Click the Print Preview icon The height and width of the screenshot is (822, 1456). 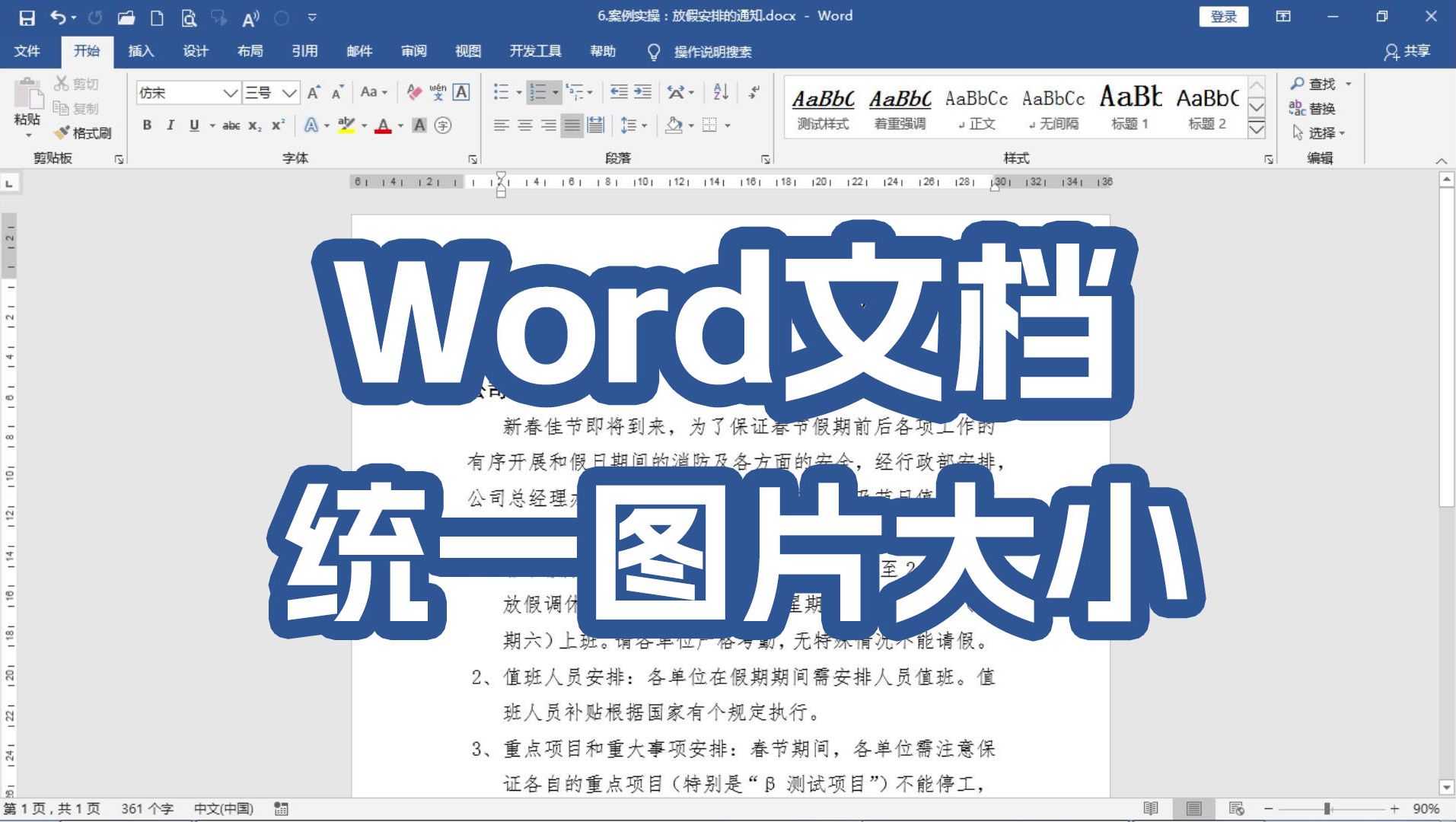click(189, 18)
